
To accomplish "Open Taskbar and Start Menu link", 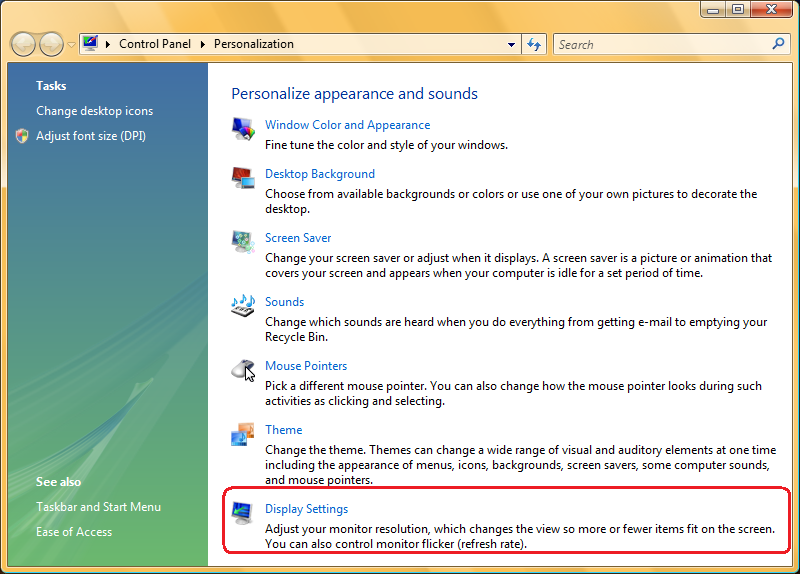I will coord(98,507).
